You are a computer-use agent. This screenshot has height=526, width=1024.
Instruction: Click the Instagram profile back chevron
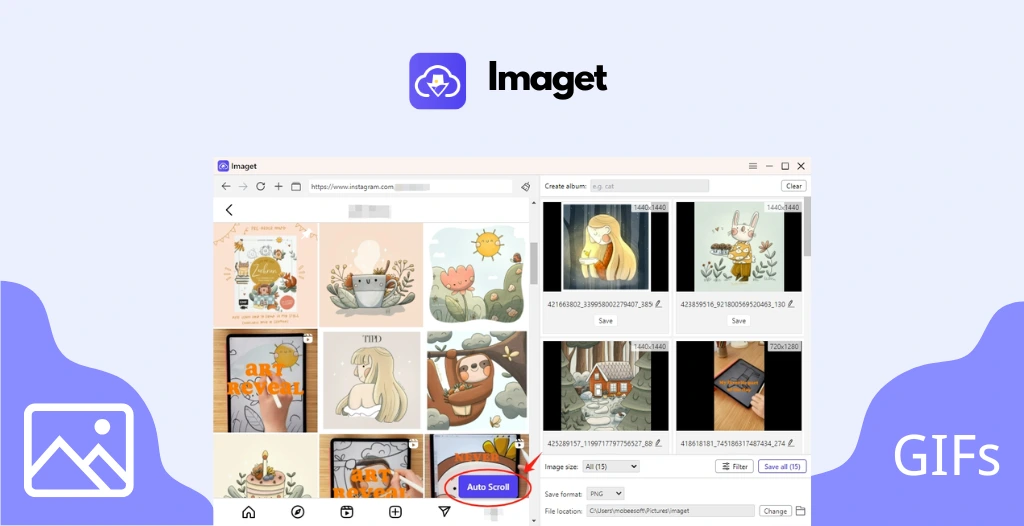229,210
